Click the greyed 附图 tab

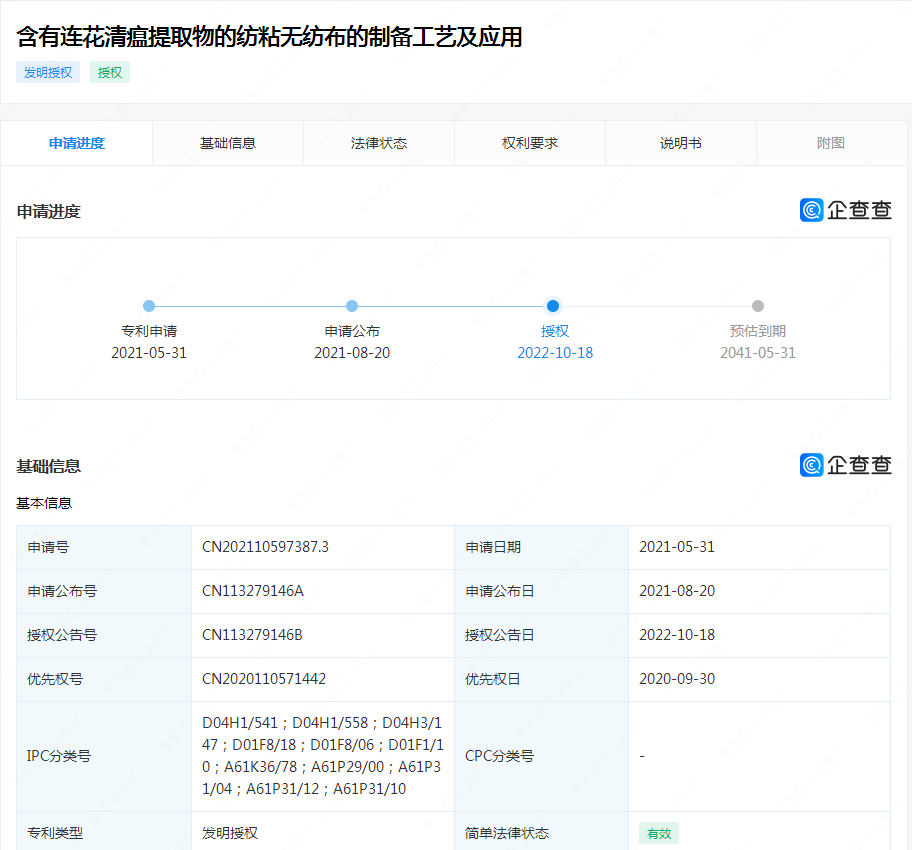(x=831, y=143)
